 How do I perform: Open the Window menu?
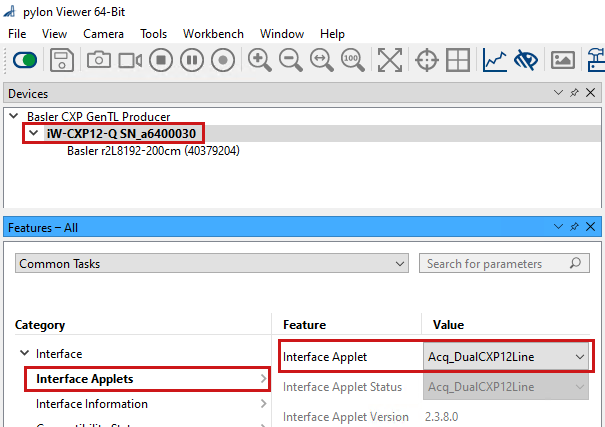pyautogui.click(x=282, y=34)
